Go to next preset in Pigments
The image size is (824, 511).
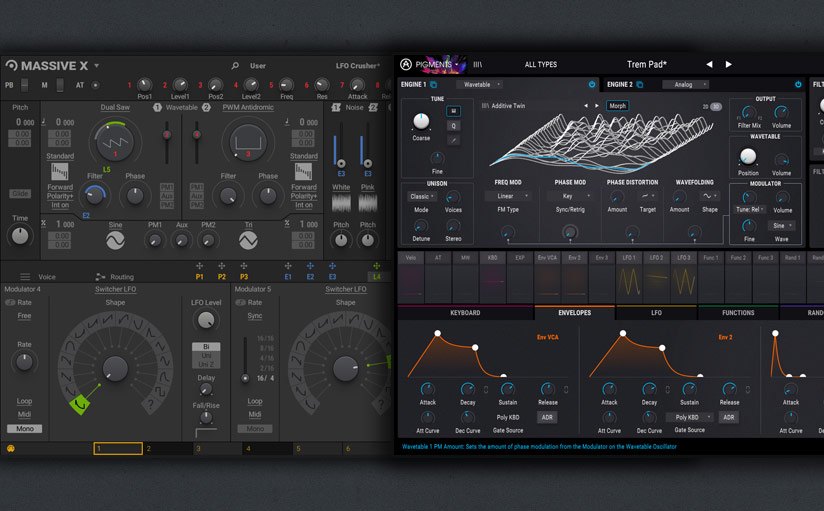[x=728, y=64]
